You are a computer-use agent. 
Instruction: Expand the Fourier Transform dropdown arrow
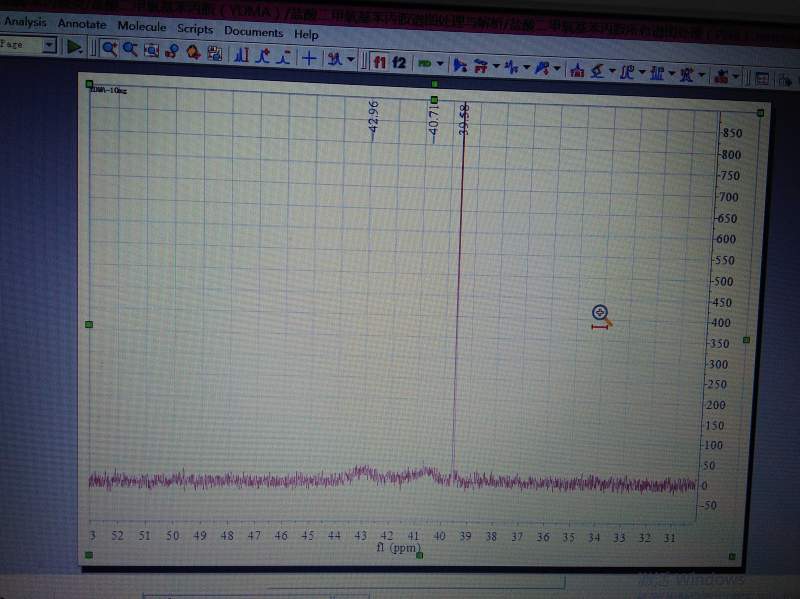pos(496,66)
